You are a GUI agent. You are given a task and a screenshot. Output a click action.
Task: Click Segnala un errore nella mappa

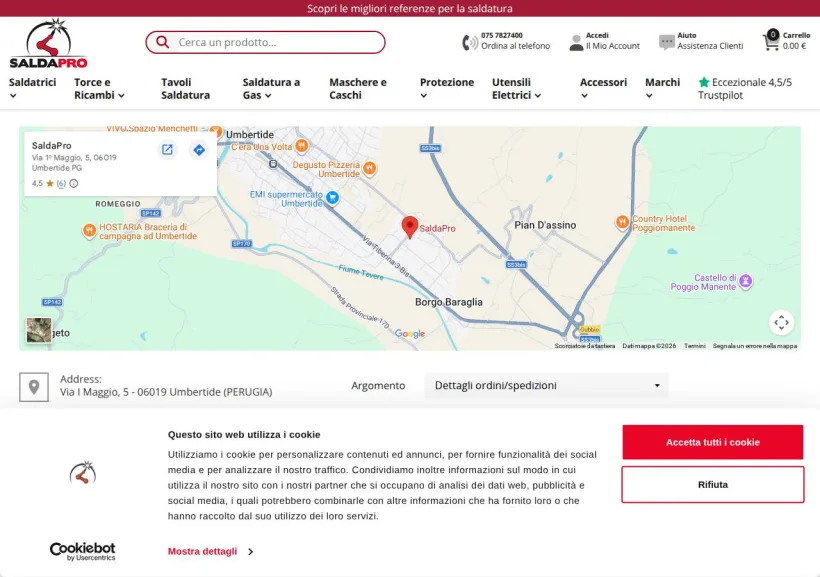point(755,346)
